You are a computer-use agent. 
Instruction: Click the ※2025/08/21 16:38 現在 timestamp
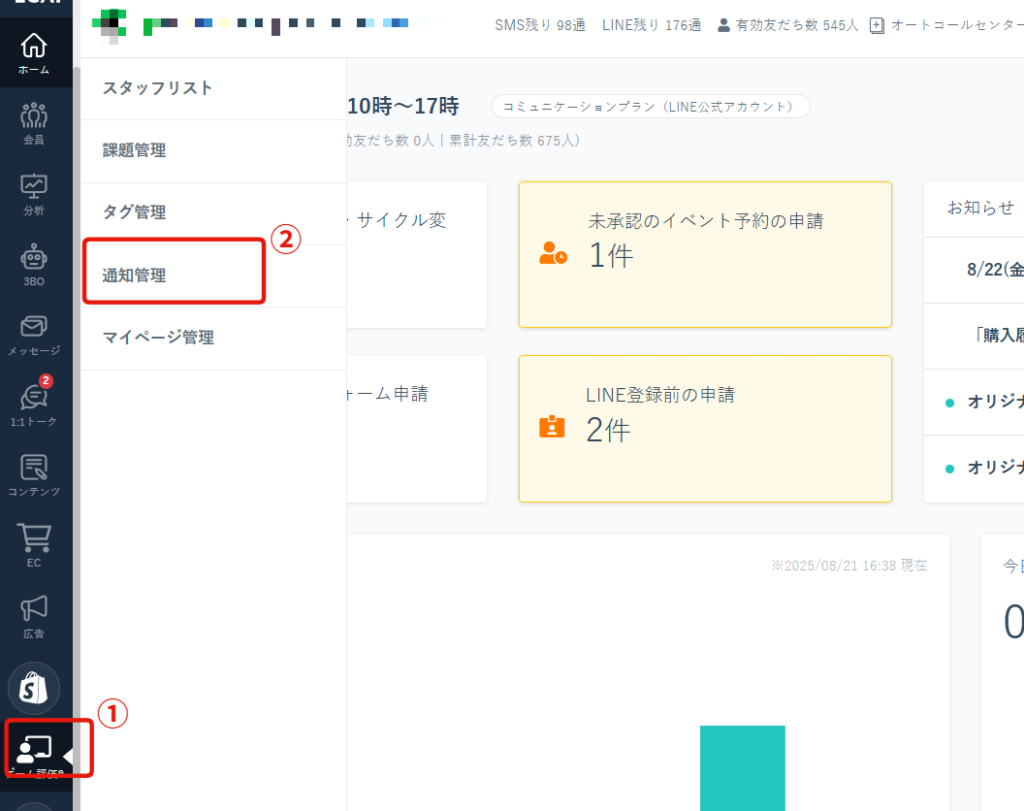click(849, 565)
